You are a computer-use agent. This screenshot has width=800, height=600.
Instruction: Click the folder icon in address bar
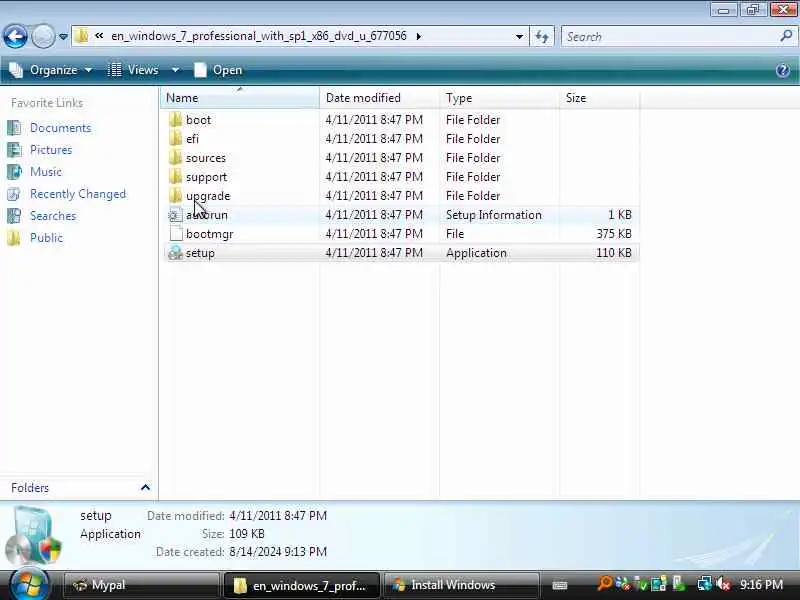pyautogui.click(x=81, y=36)
